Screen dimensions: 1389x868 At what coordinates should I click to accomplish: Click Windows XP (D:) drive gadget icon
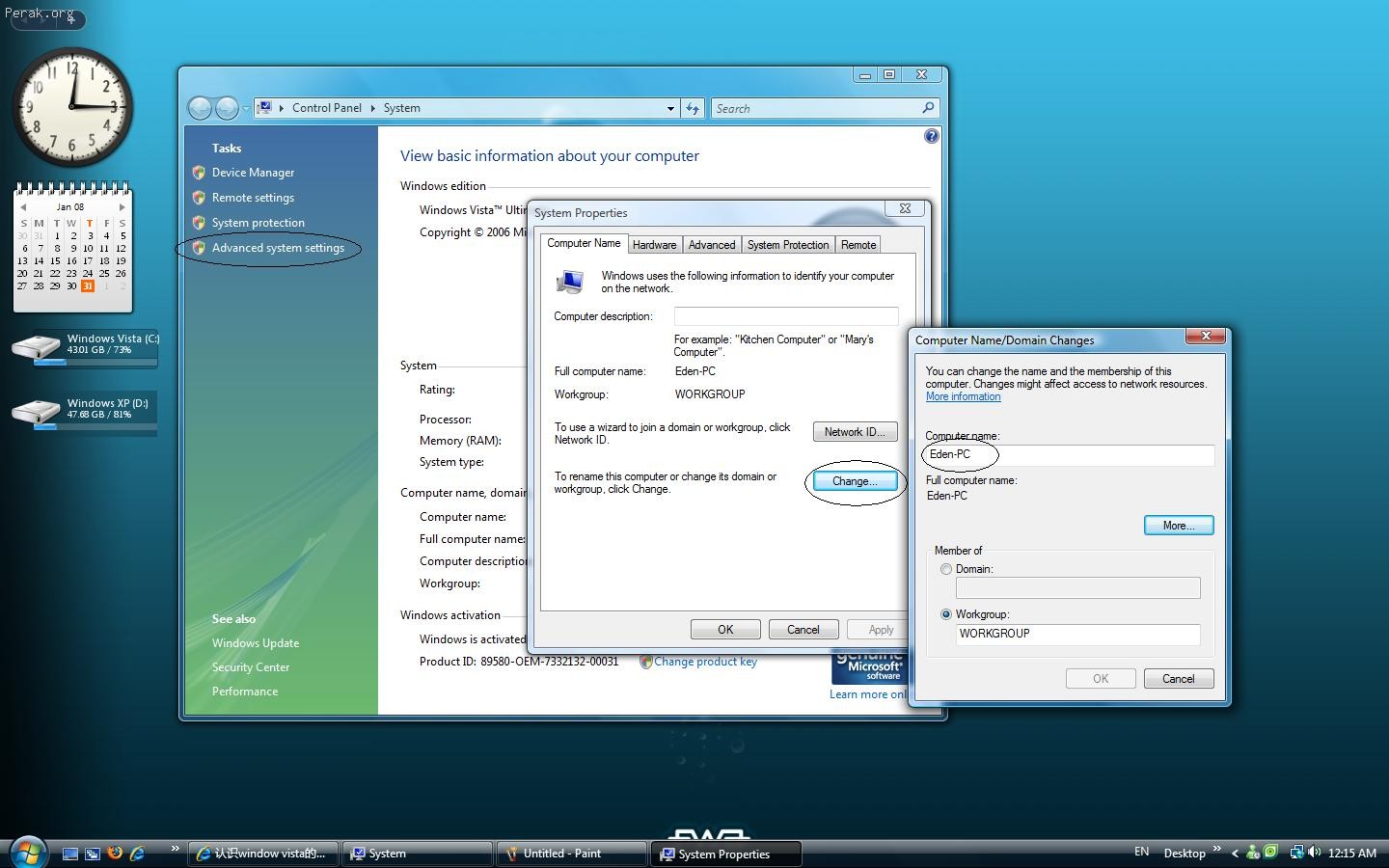click(36, 413)
